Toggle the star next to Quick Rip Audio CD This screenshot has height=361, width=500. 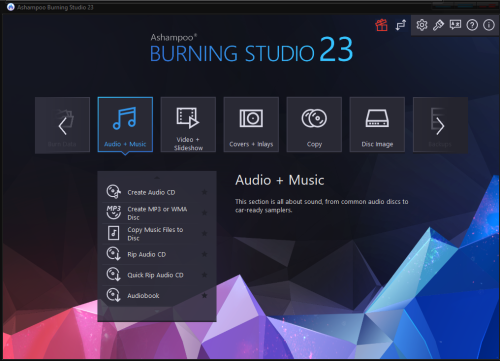coord(204,275)
